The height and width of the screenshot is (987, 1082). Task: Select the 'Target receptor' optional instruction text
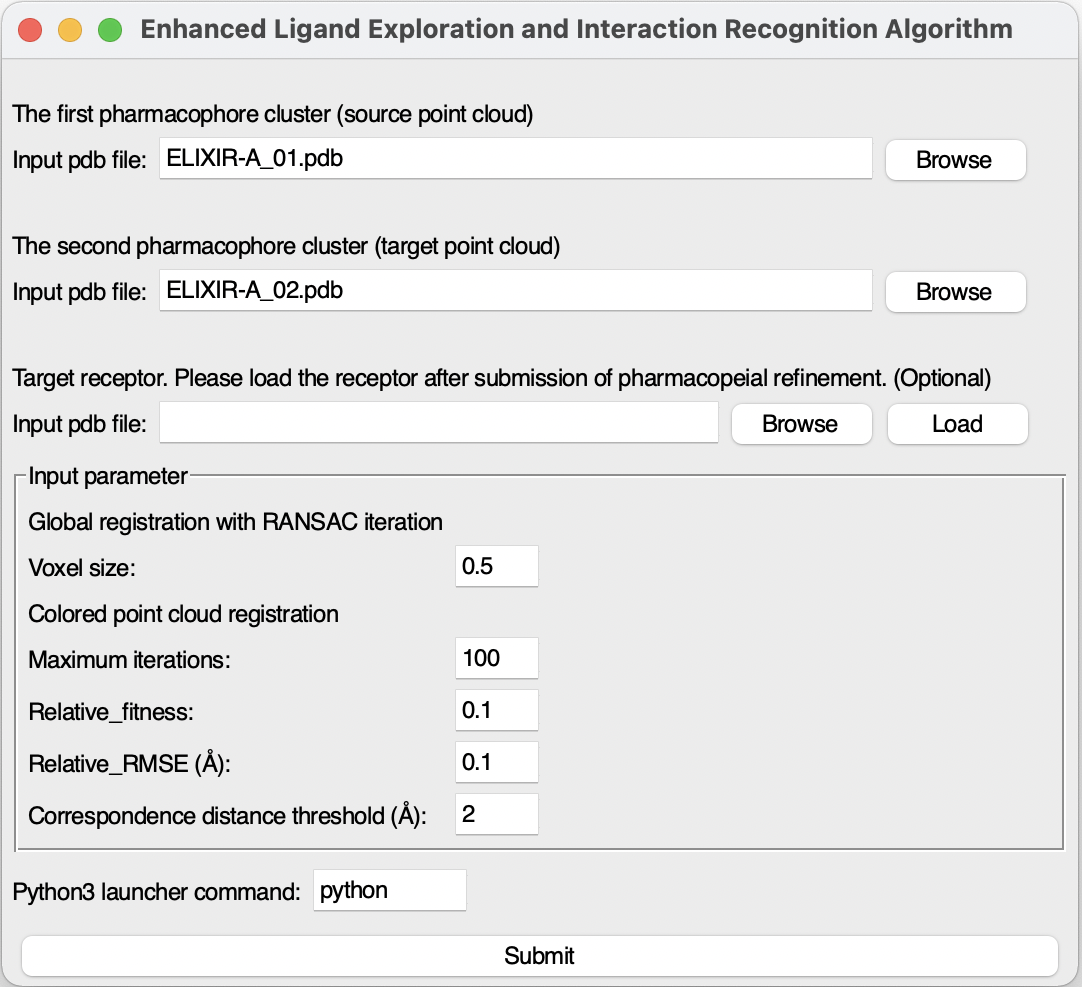point(502,378)
